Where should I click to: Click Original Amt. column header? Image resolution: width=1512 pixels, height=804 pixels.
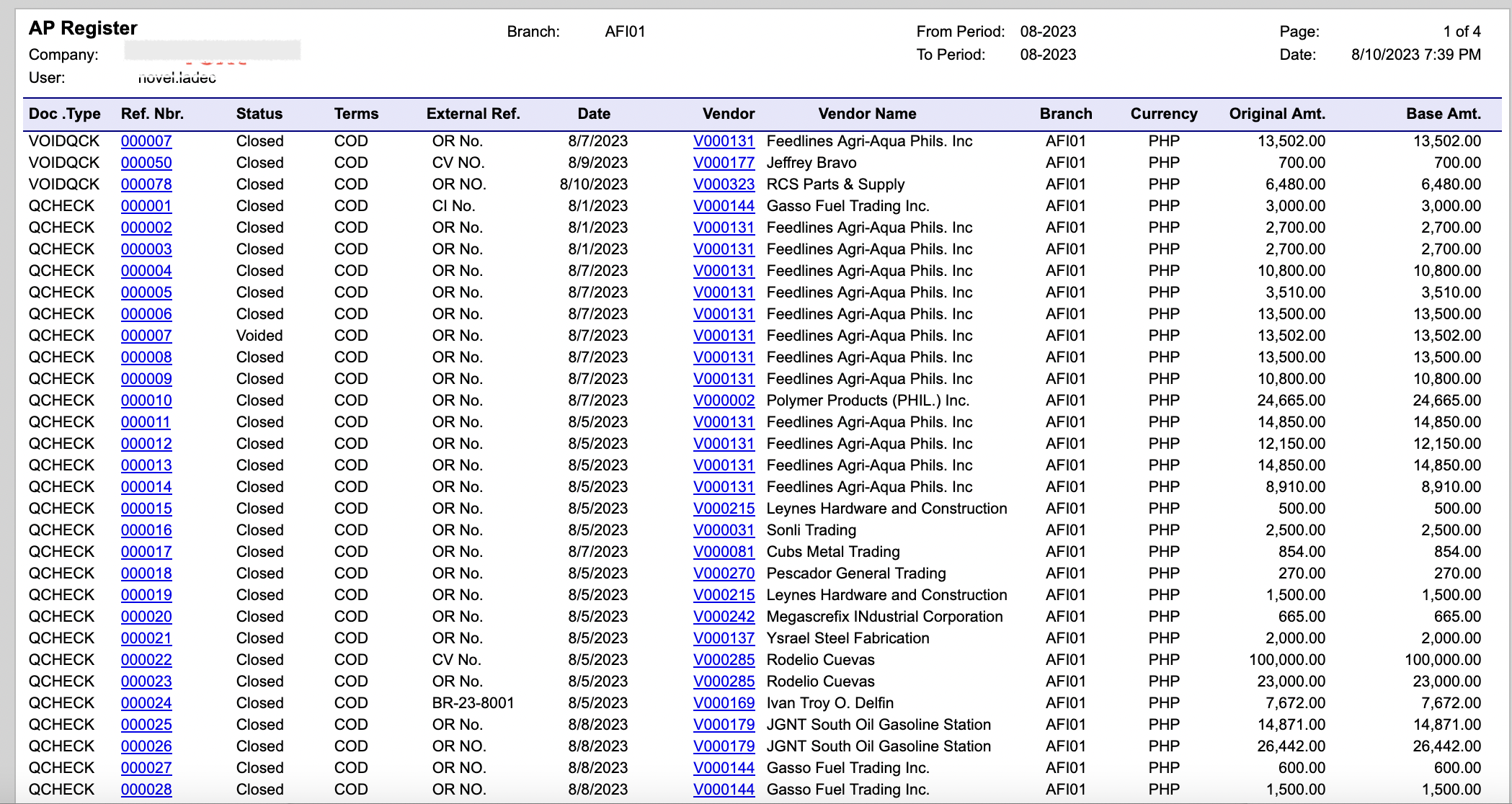coord(1276,114)
